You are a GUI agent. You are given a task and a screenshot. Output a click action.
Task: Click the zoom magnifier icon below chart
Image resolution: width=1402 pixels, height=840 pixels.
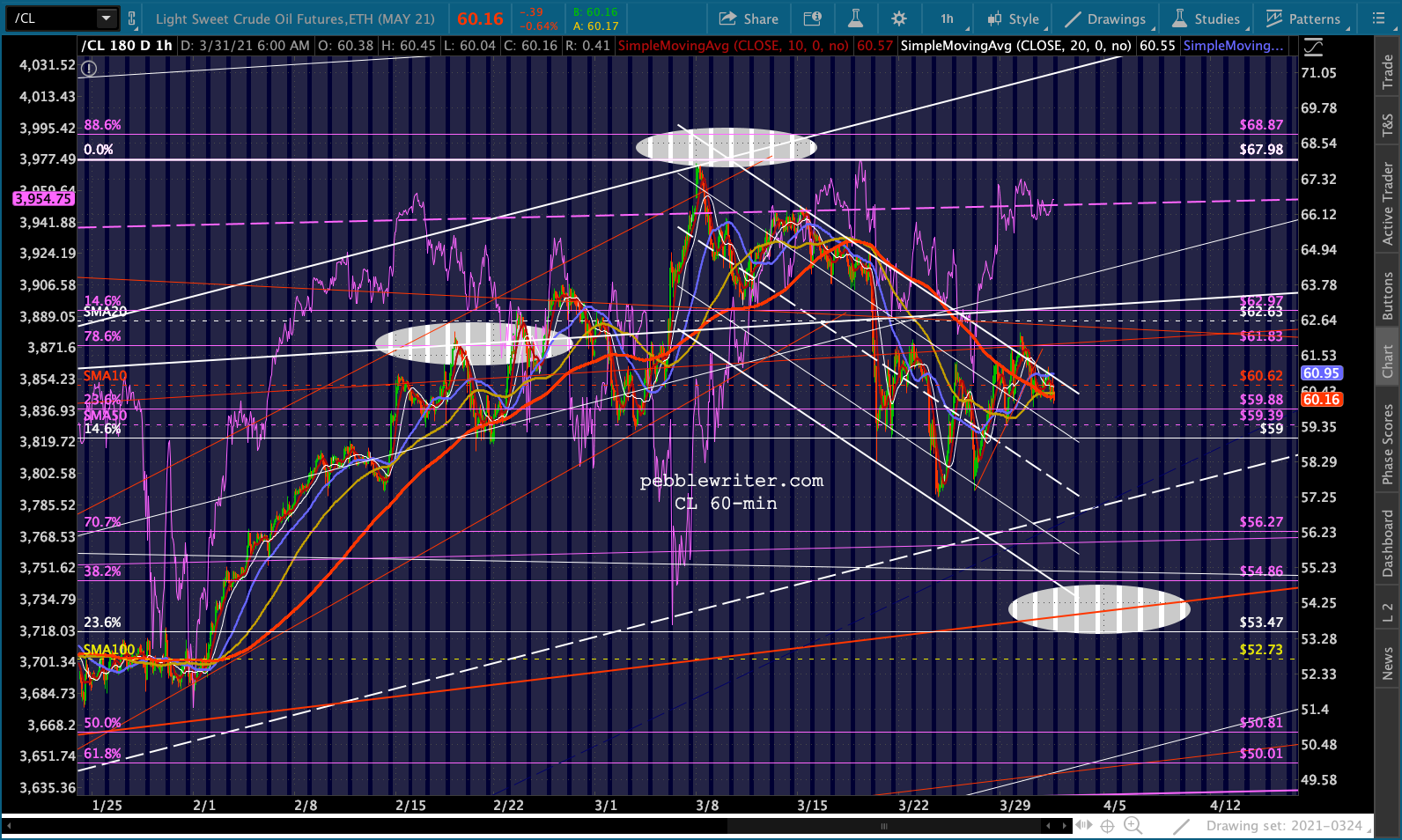1133,826
